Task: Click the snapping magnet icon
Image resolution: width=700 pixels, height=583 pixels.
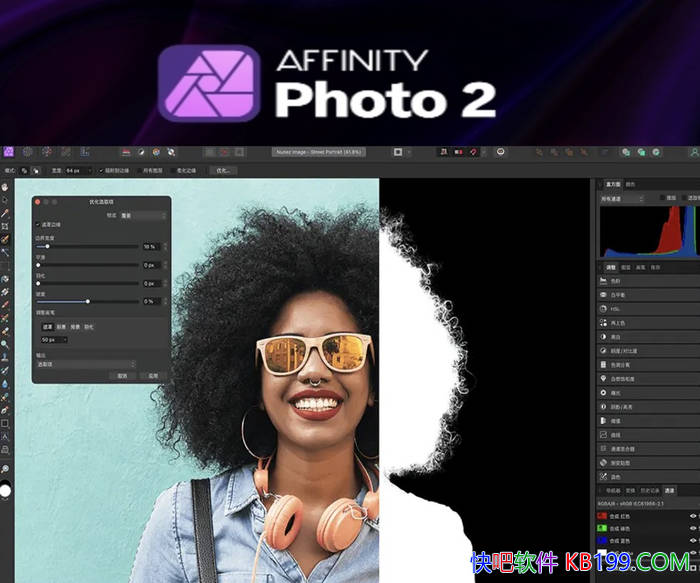Action: click(x=473, y=152)
